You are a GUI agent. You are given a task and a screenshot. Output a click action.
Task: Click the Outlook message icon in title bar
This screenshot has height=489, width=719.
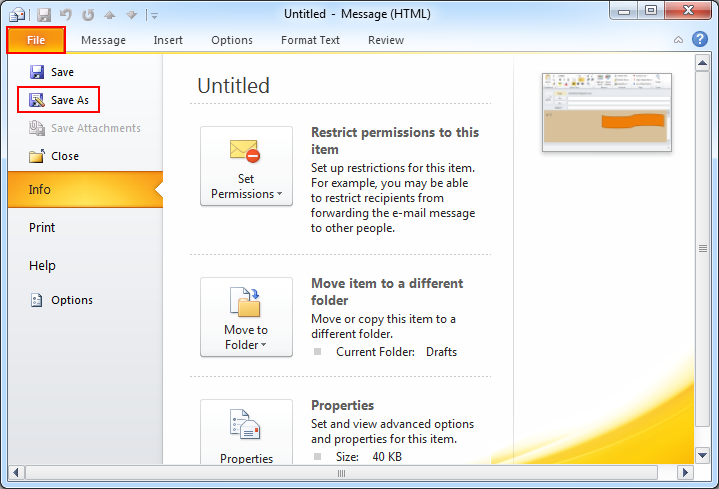17,15
